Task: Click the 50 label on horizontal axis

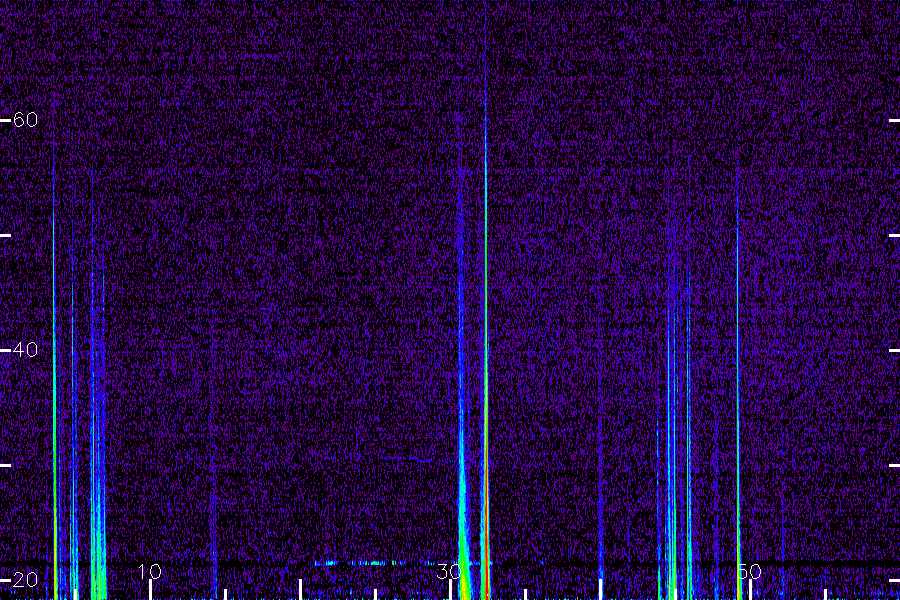Action: (749, 571)
